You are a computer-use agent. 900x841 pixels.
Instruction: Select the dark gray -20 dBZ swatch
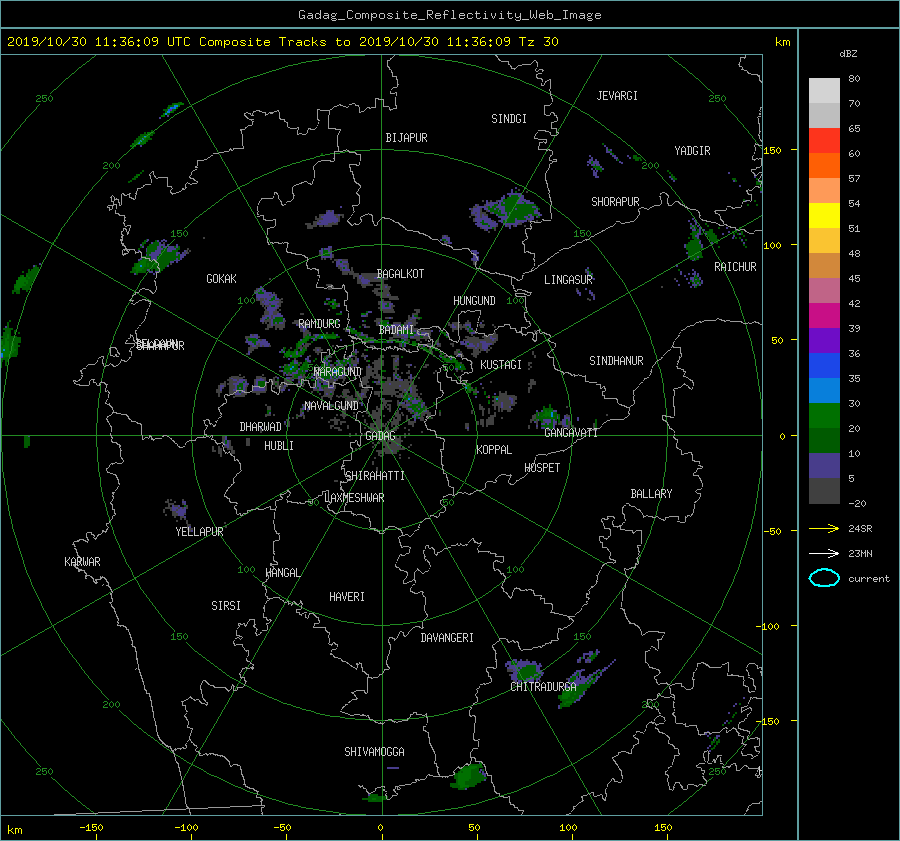point(824,490)
